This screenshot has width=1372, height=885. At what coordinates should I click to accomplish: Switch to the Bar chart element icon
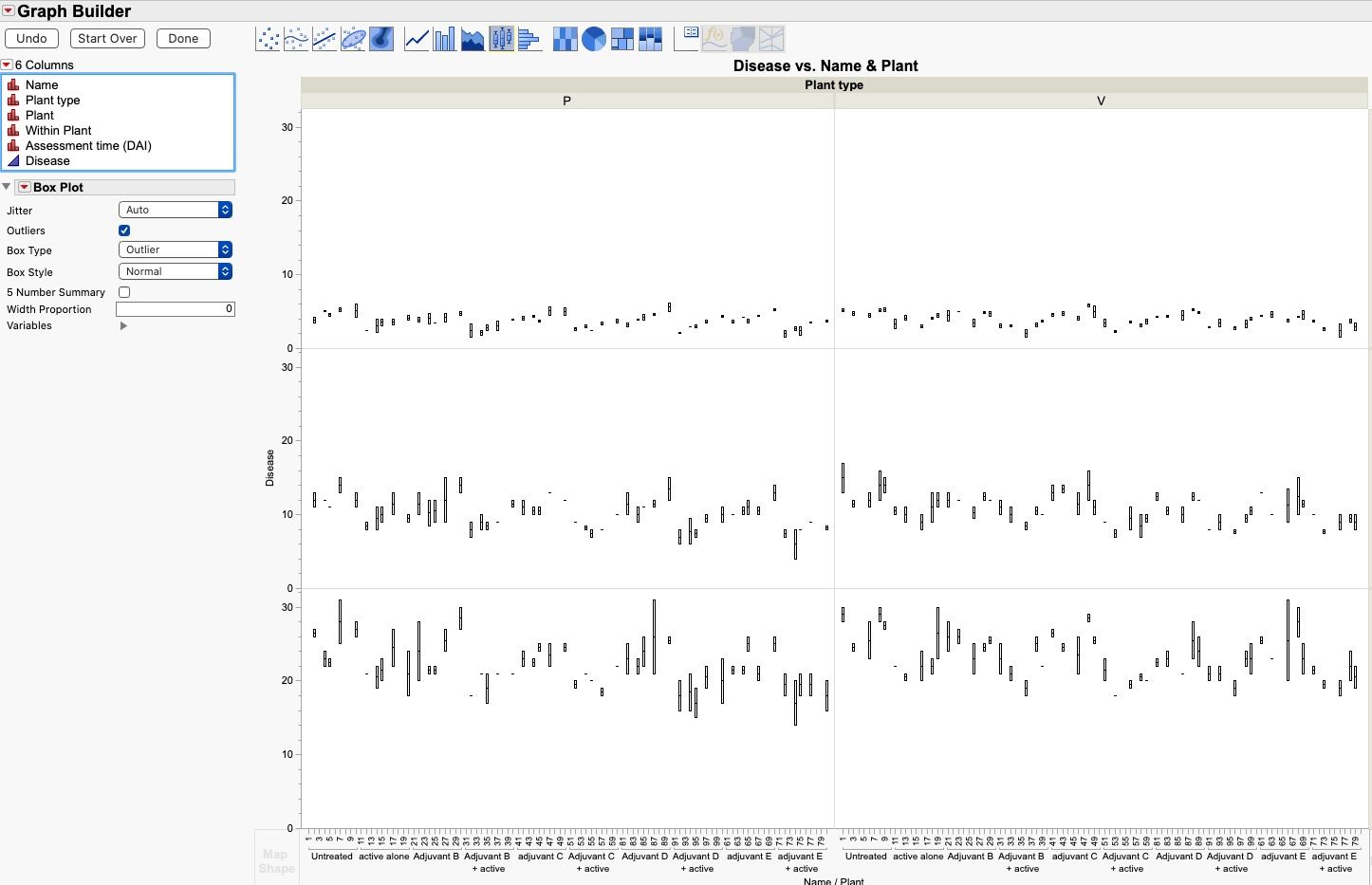click(x=444, y=38)
